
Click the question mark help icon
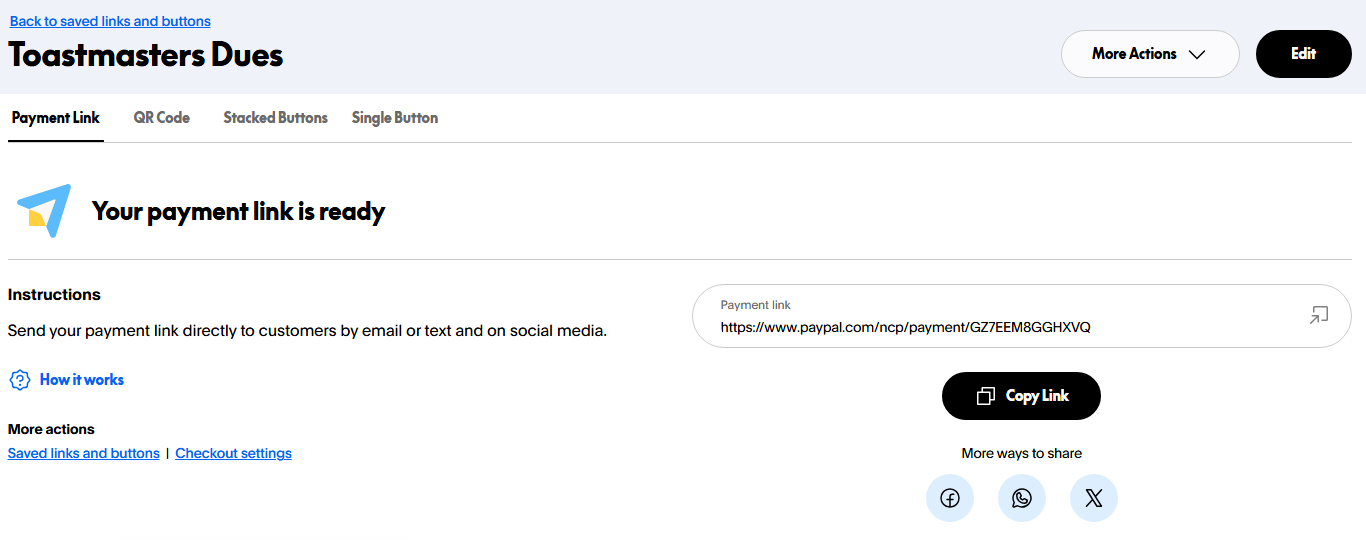(x=19, y=380)
